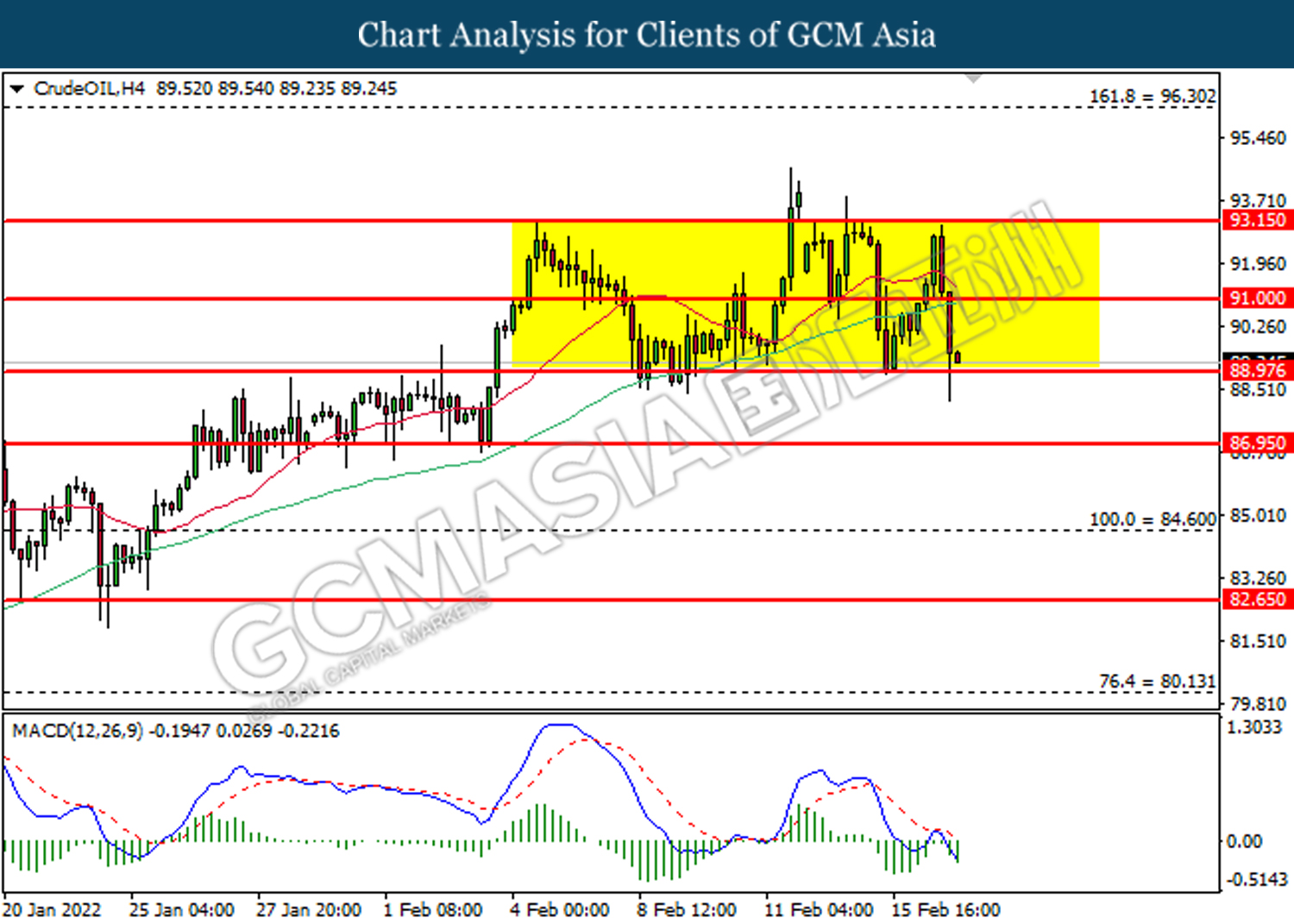Click the 85.010 price axis value

(x=1258, y=515)
